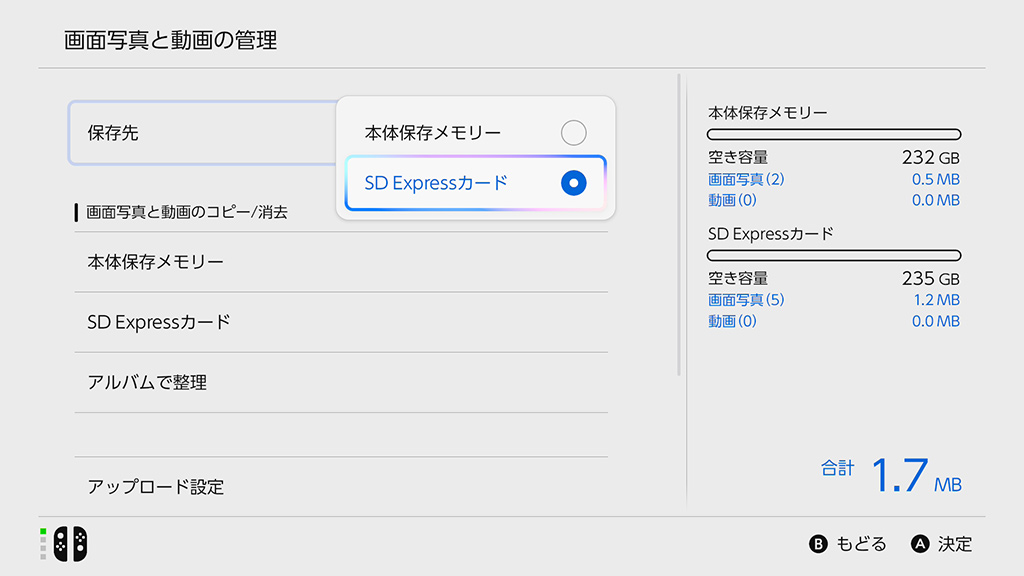Choose 本体保存メモリー option in dropdown
The width and height of the screenshot is (1024, 576).
(x=433, y=133)
